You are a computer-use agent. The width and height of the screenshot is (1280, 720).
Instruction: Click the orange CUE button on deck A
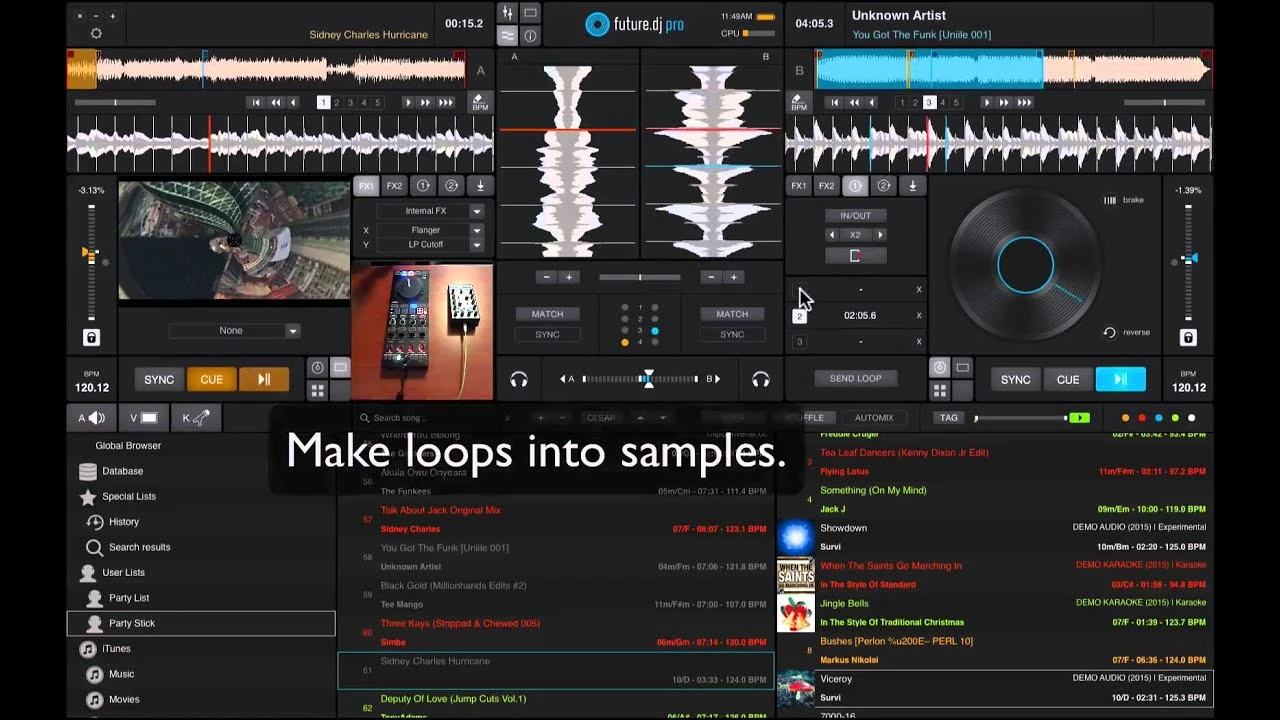pos(212,380)
